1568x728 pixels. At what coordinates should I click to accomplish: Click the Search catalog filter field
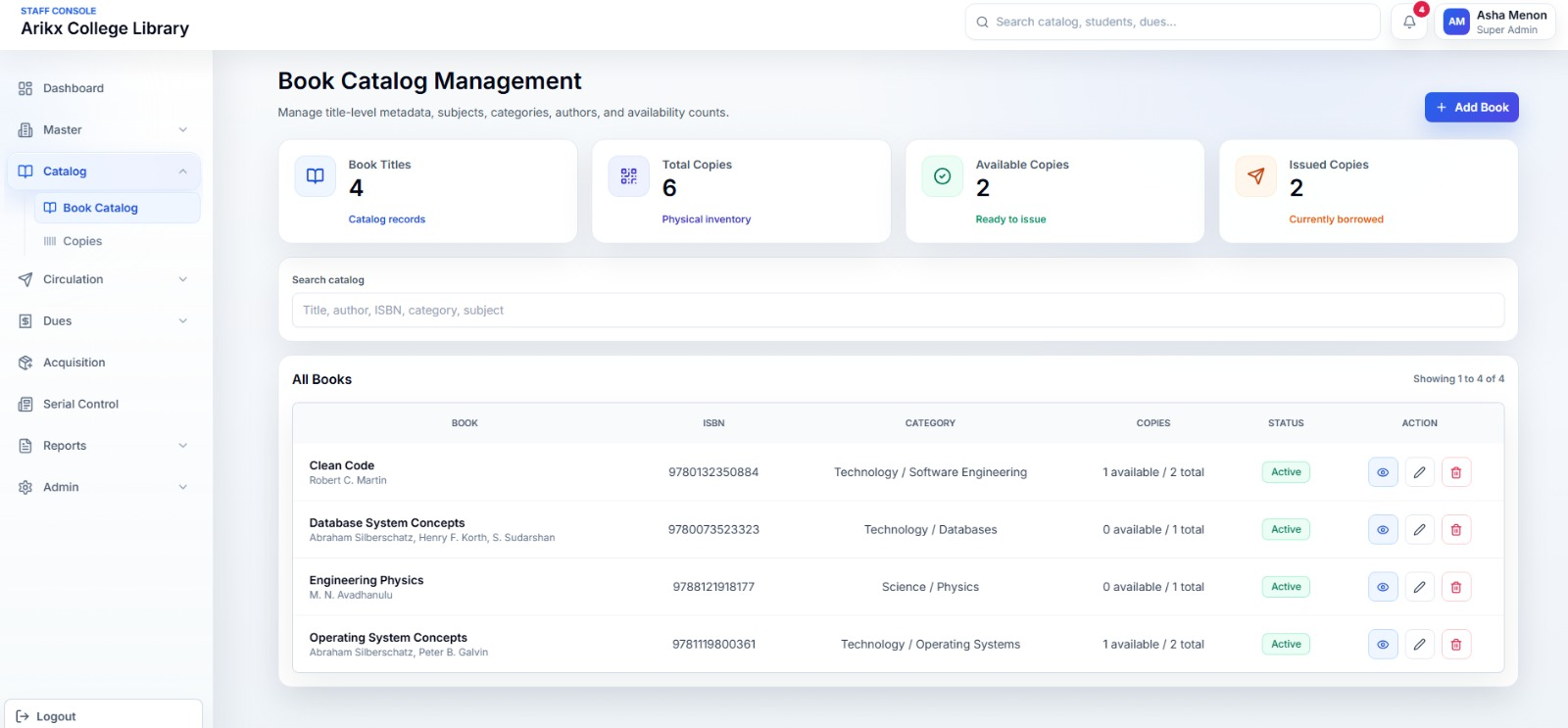coord(897,311)
